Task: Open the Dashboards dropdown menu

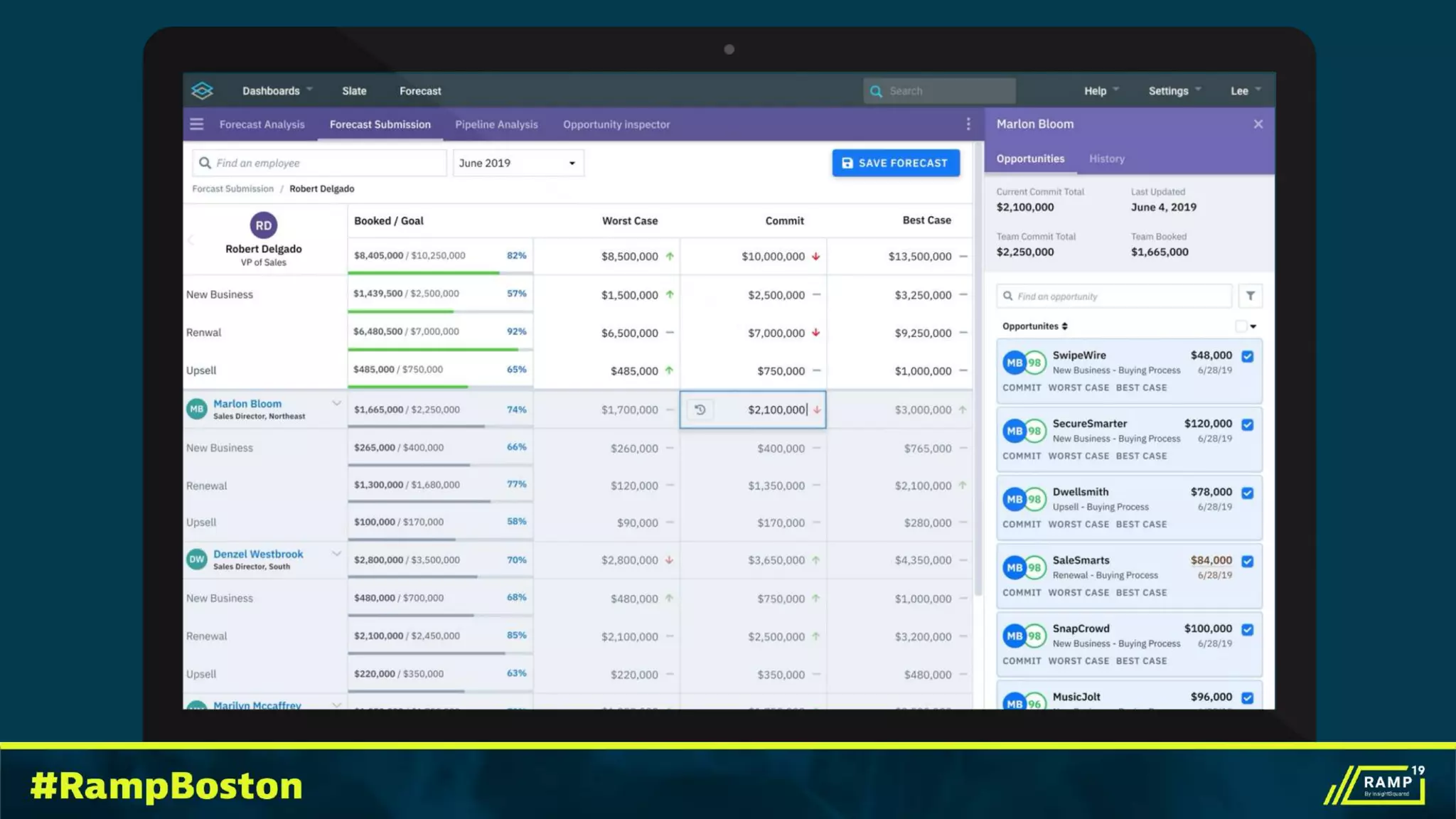Action: coord(277,91)
